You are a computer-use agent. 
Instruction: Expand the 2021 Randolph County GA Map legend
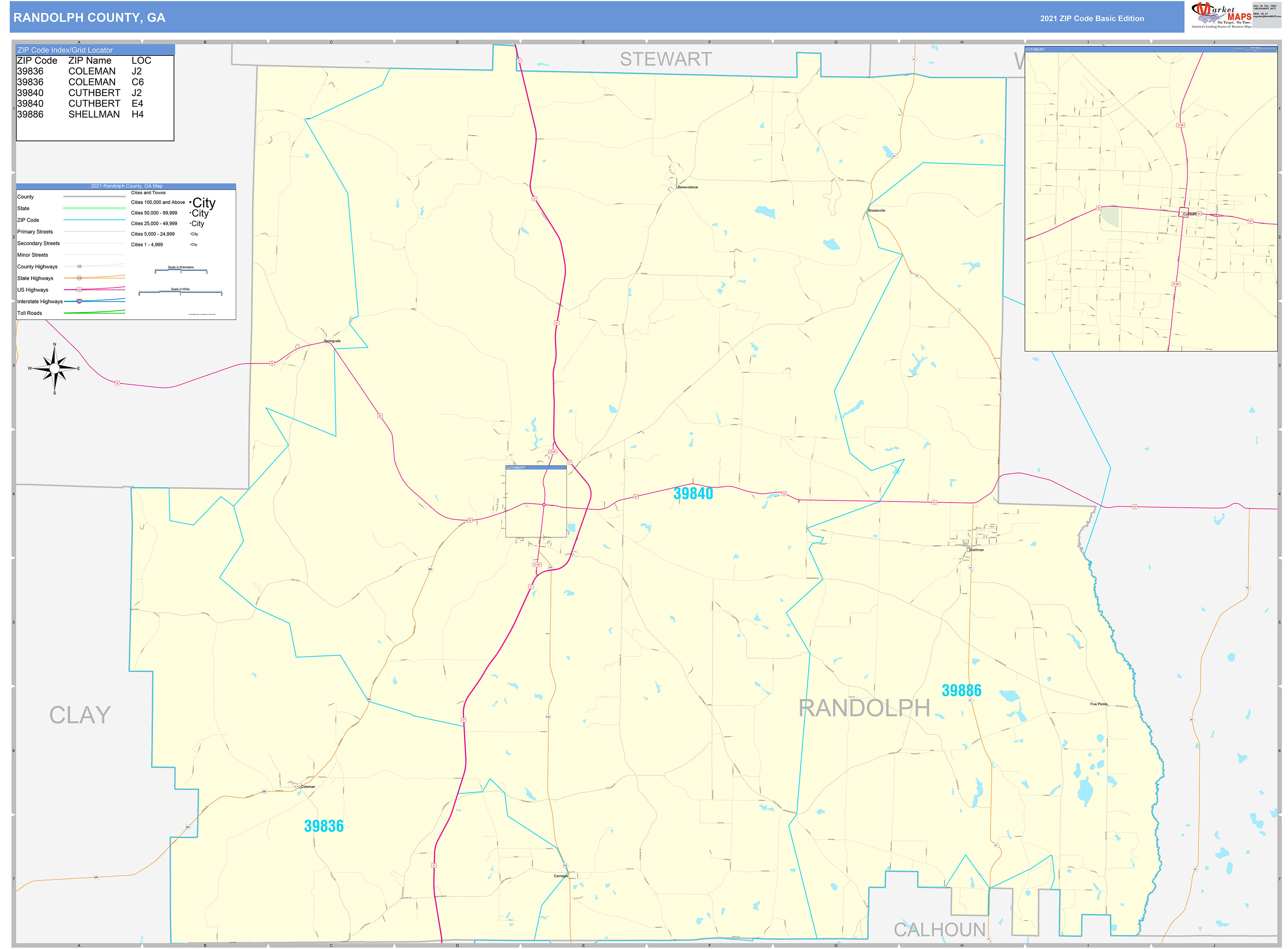[126, 185]
